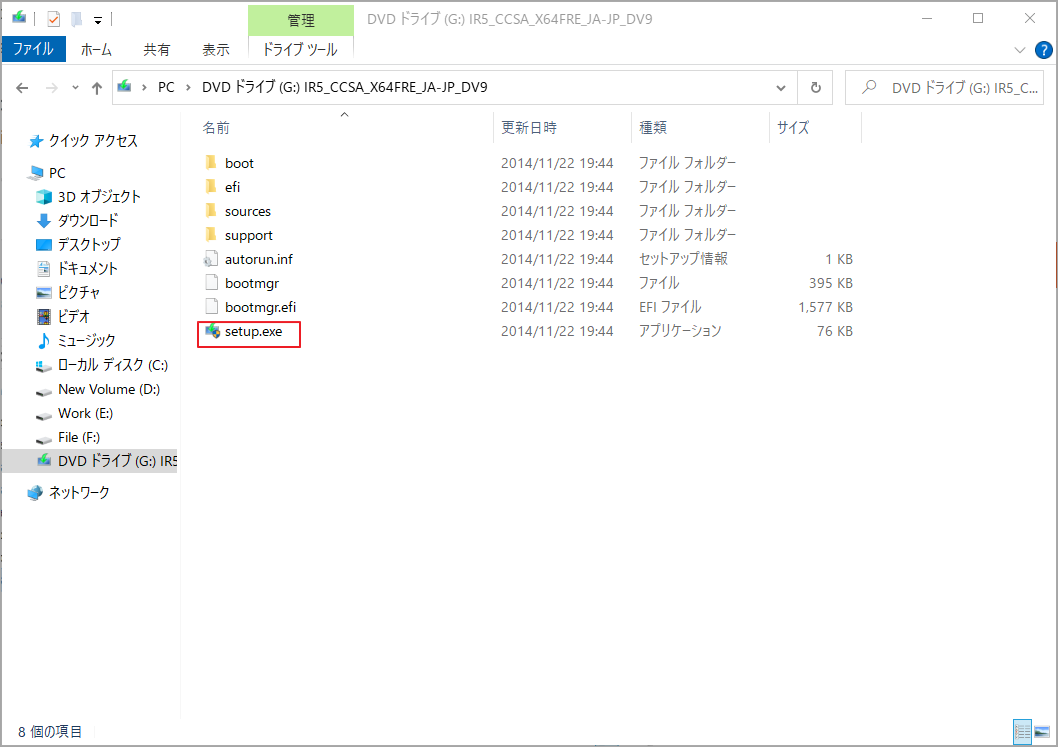Viewport: 1058px width, 747px height.
Task: Click the Downloads arrow icon in sidebar
Action: click(x=44, y=221)
